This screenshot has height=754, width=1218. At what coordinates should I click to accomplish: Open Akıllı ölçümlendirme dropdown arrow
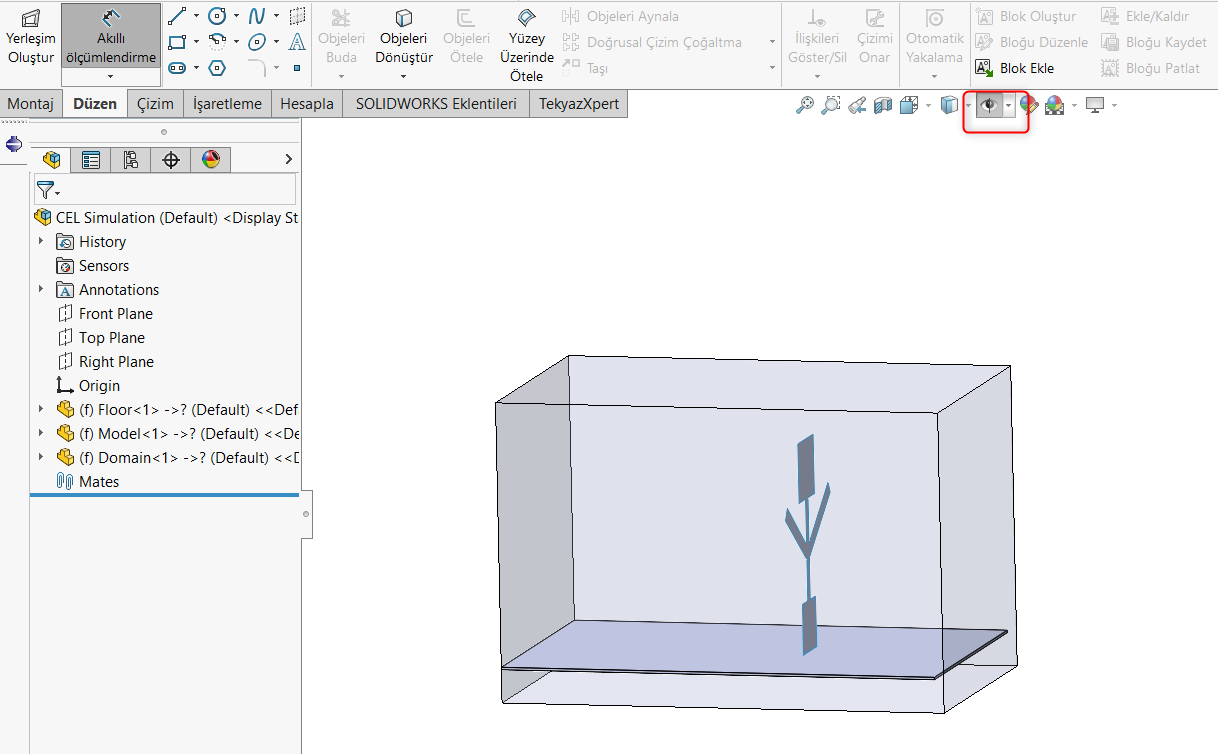(x=110, y=76)
